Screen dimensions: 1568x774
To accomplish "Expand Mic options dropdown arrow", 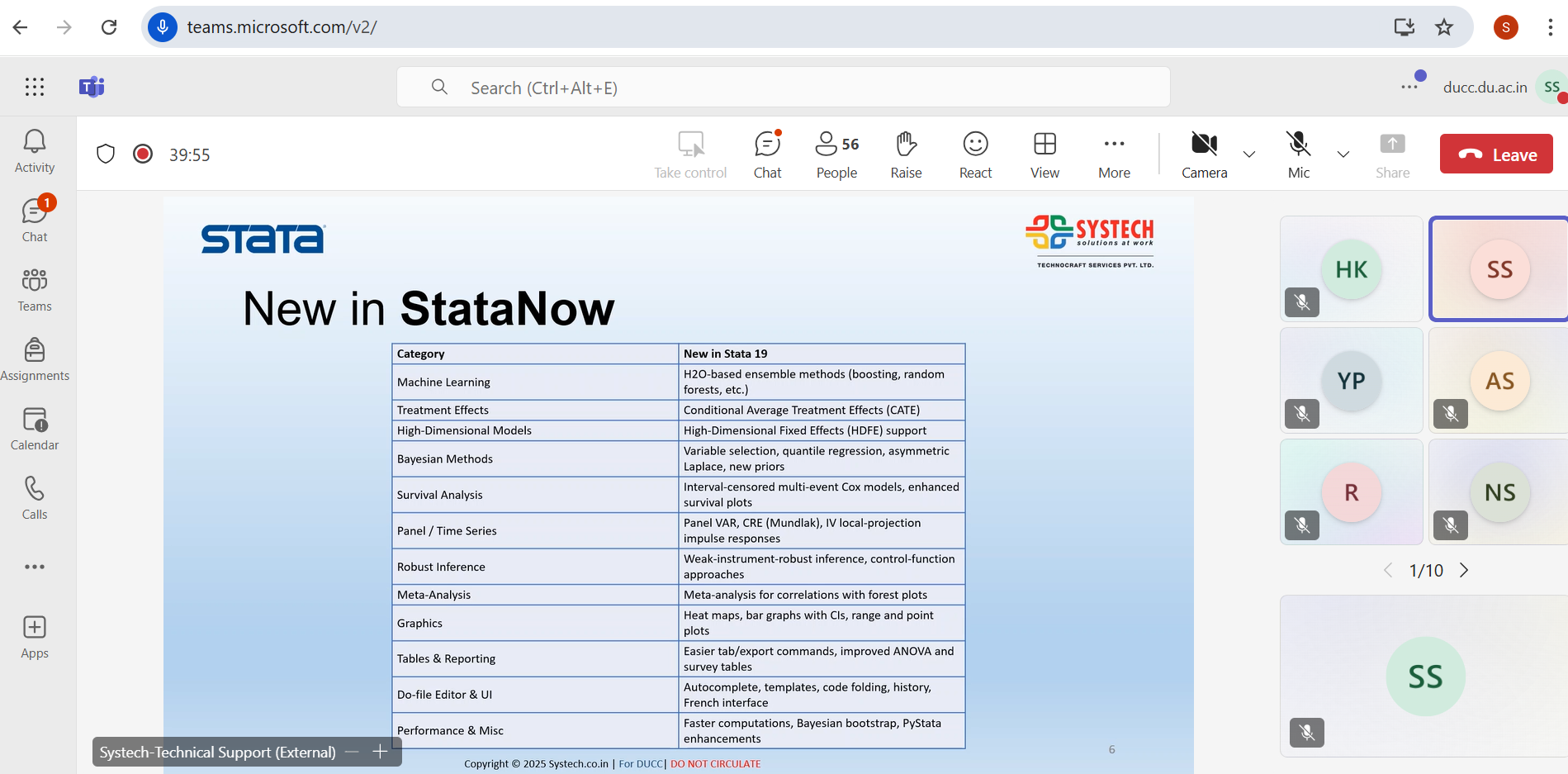I will coord(1343,154).
